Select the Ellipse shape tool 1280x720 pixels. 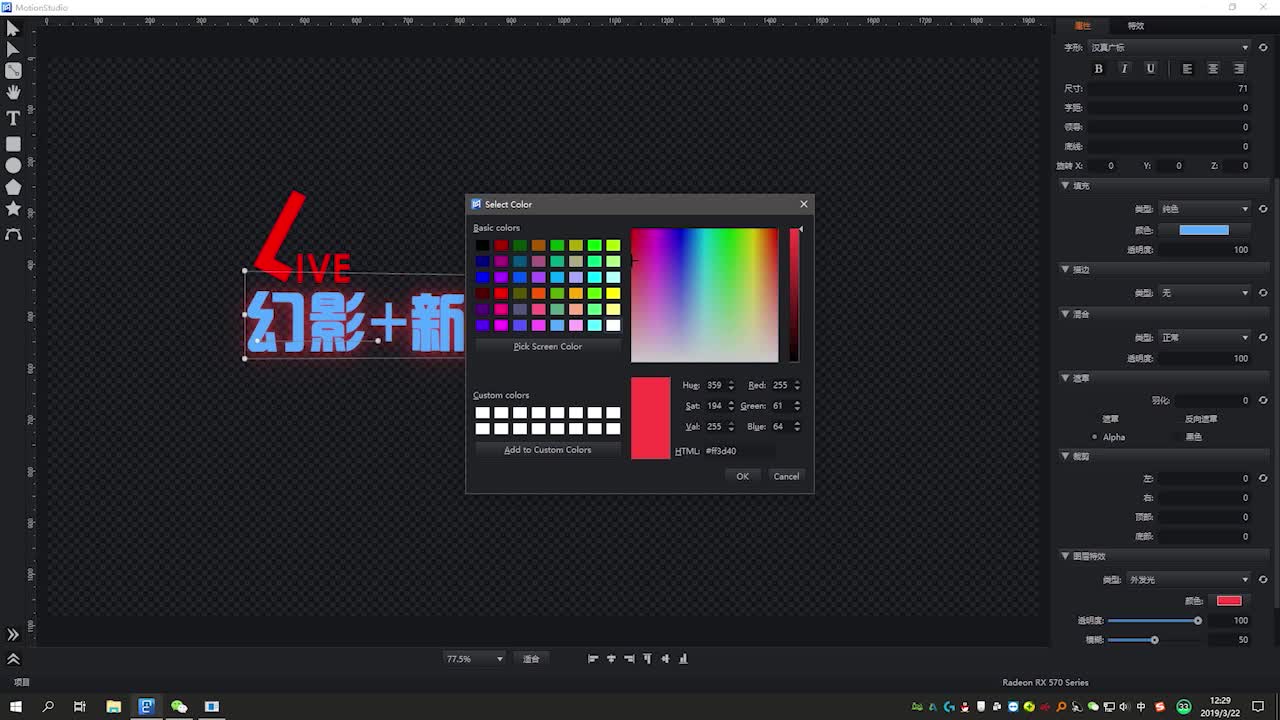[x=13, y=165]
